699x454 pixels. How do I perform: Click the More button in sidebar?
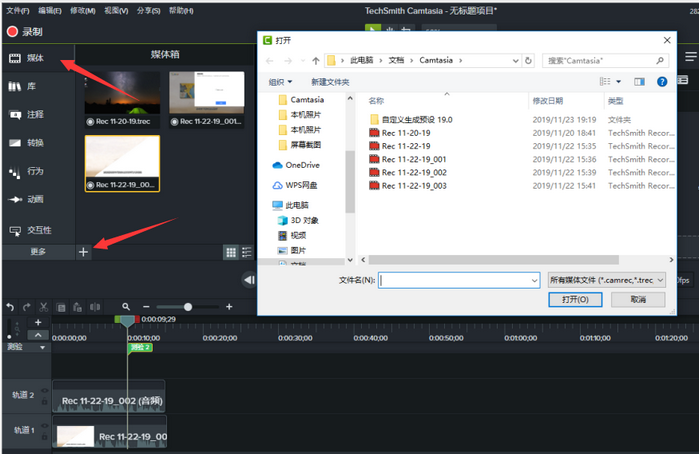point(38,252)
